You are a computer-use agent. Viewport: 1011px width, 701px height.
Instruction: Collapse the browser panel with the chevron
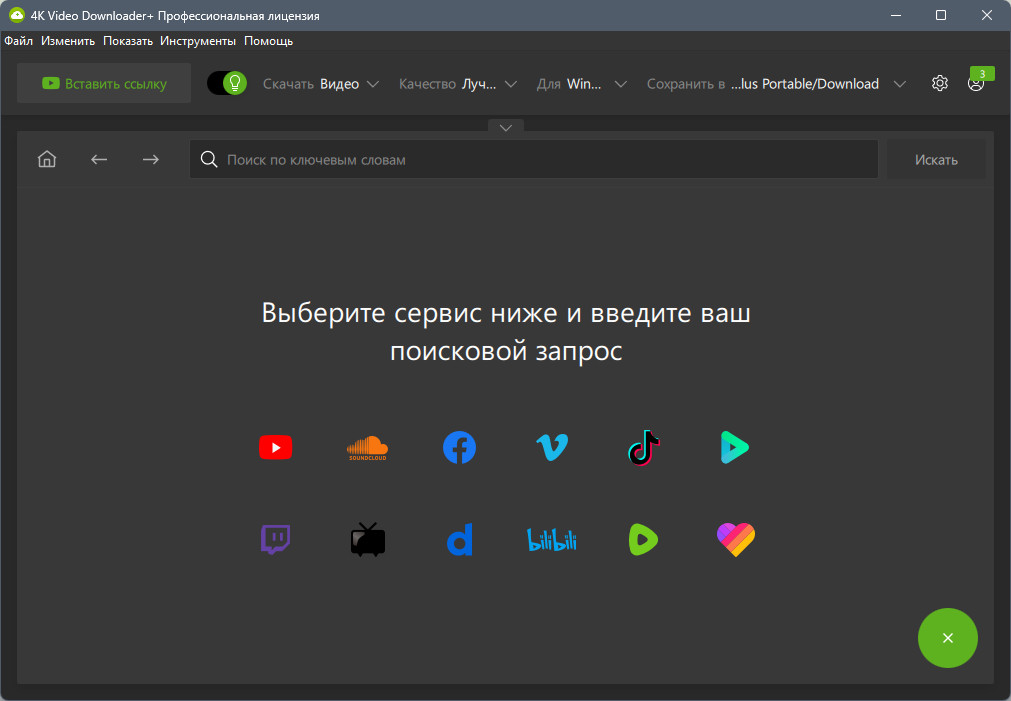coord(505,127)
